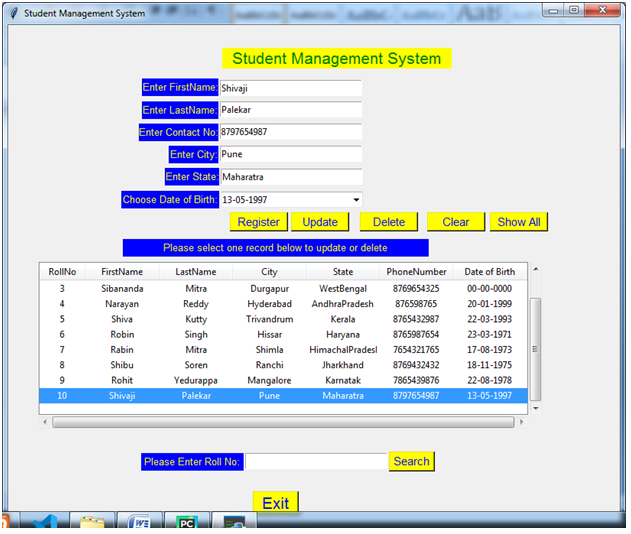Click the FirstName column header
Screen dimensions: 631x534
122,272
